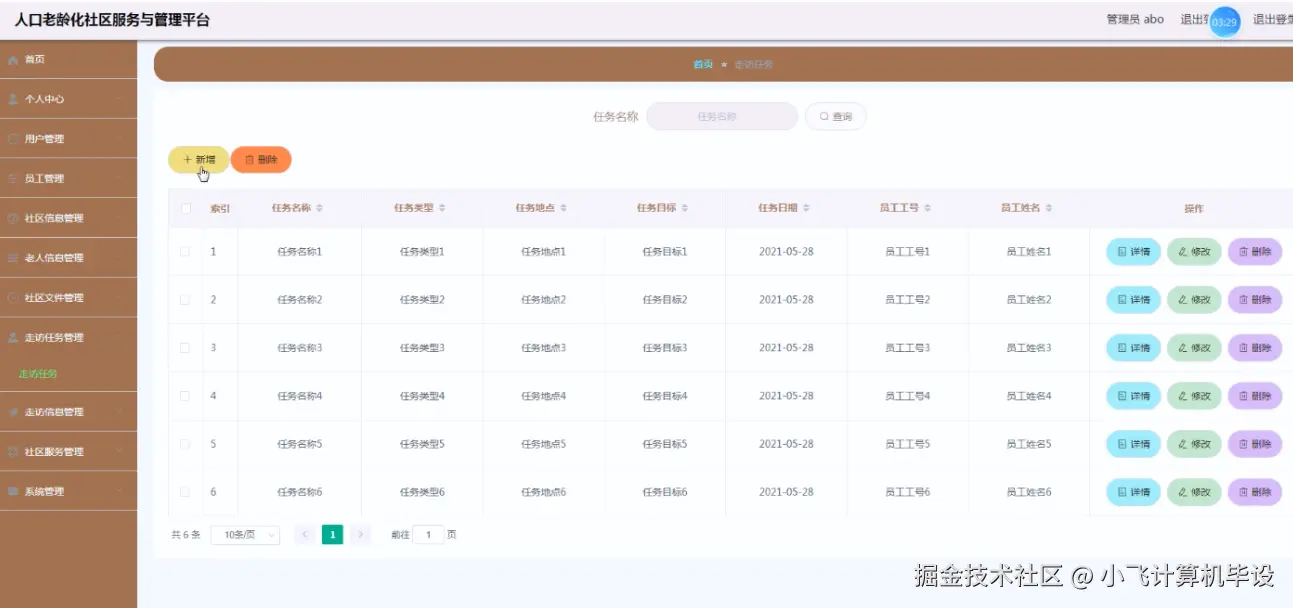Image resolution: width=1293 pixels, height=608 pixels.
Task: Toggle the select-all checkbox in table header
Action: (185, 209)
